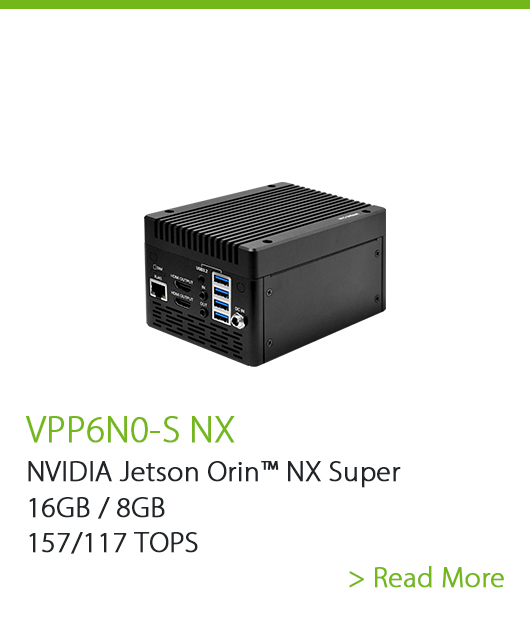Click the arrow before Read More

(x=356, y=579)
